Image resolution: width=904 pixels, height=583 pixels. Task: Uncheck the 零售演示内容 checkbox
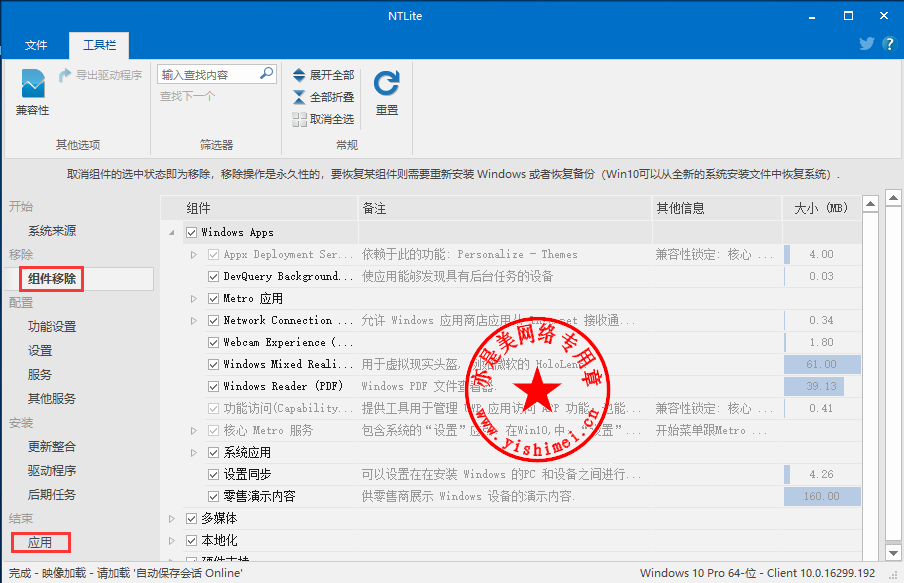213,497
